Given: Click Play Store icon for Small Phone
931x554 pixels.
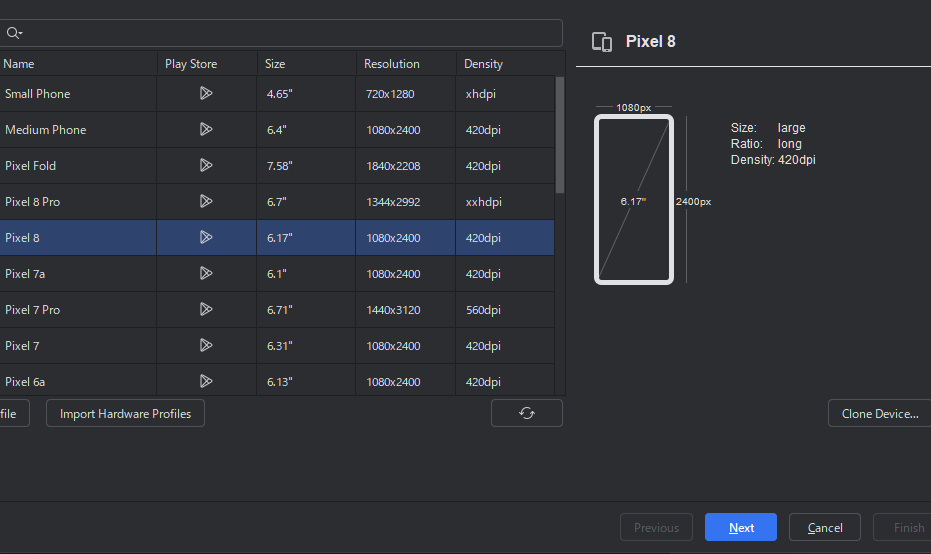Looking at the screenshot, I should 206,93.
